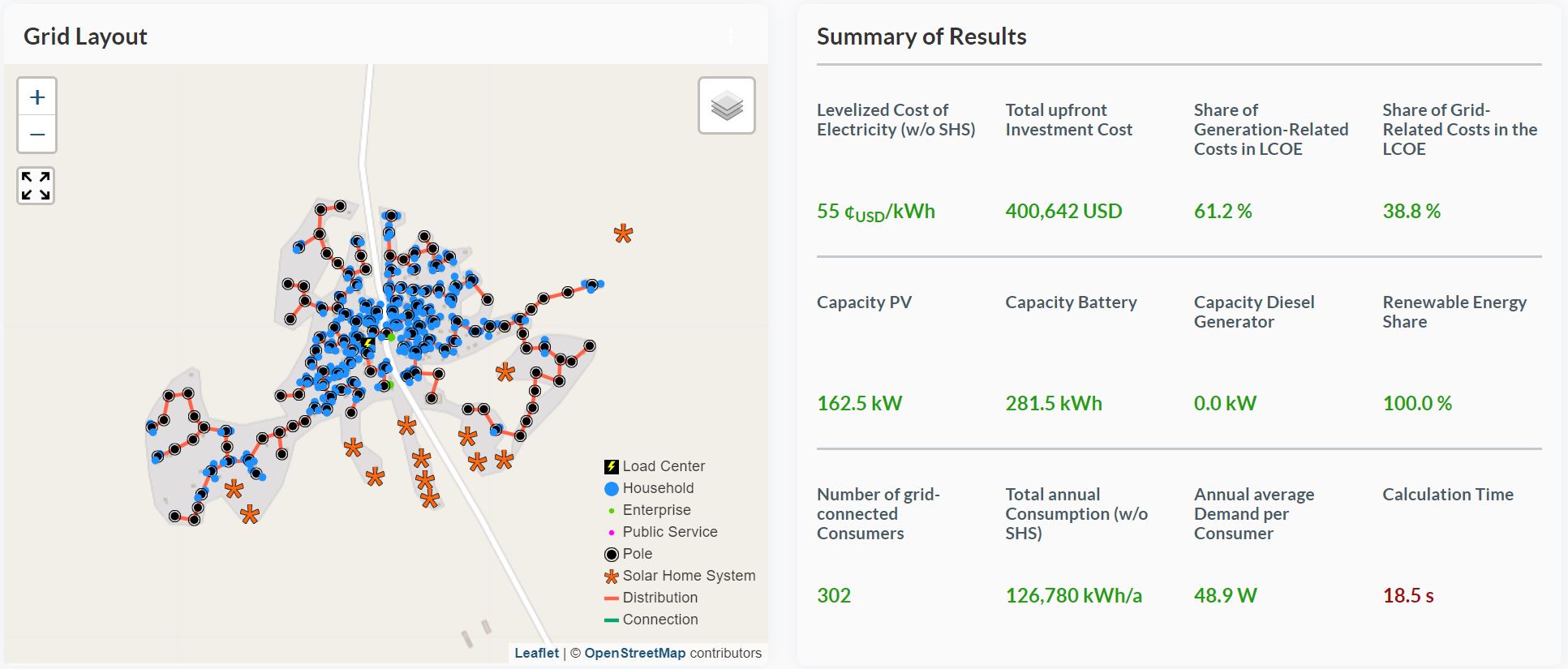Viewport: 1568px width, 669px height.
Task: Open the Leaflet link
Action: [537, 653]
